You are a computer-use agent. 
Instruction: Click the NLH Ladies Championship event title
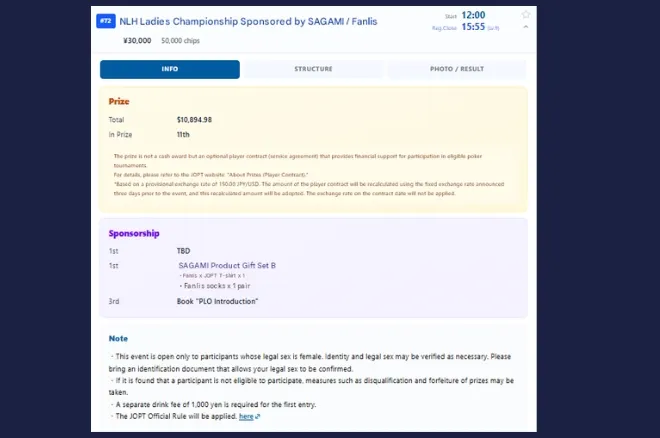(x=248, y=21)
